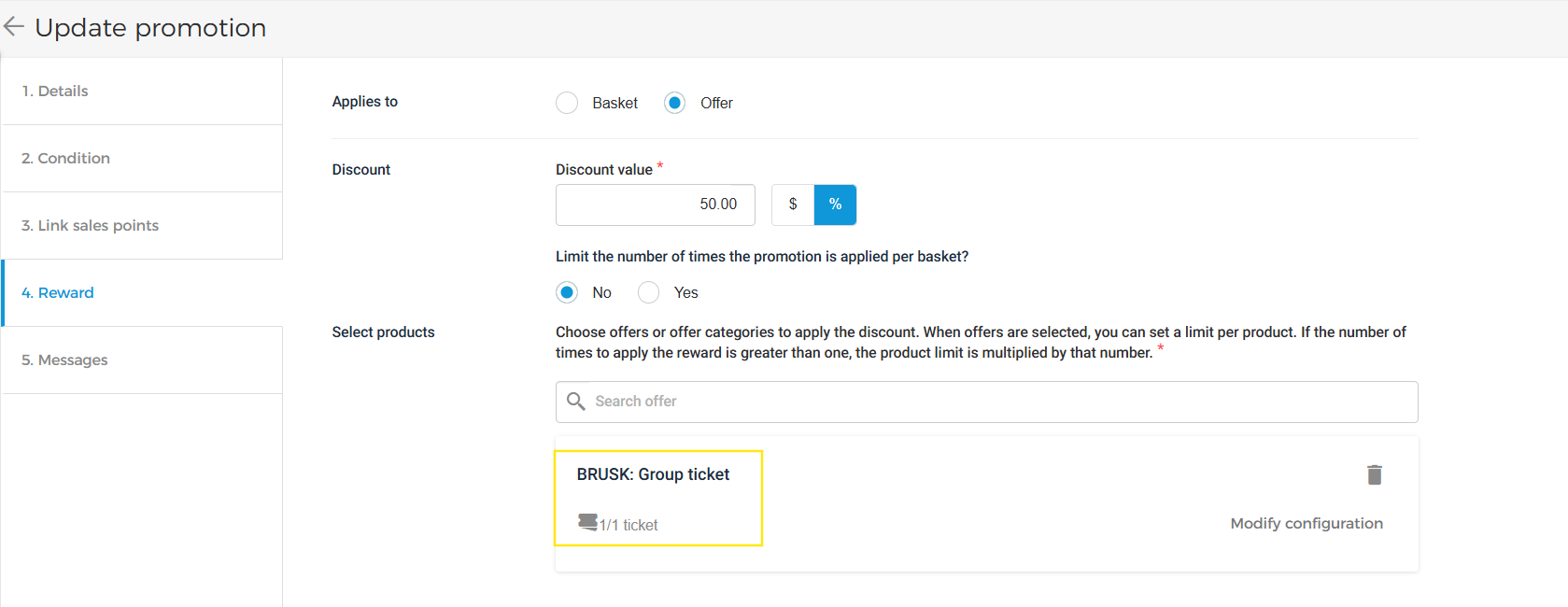Focus the Discount value field
The image size is (1568, 607).
click(x=655, y=205)
